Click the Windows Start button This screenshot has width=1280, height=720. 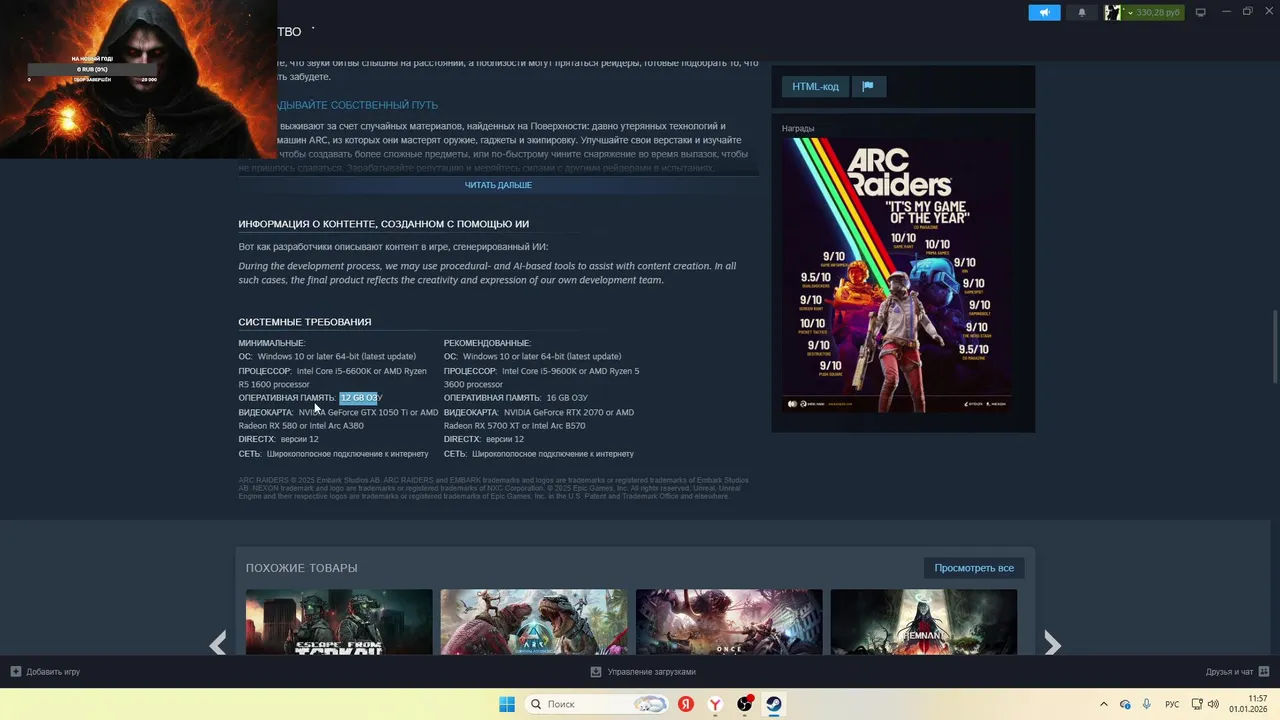pos(507,704)
